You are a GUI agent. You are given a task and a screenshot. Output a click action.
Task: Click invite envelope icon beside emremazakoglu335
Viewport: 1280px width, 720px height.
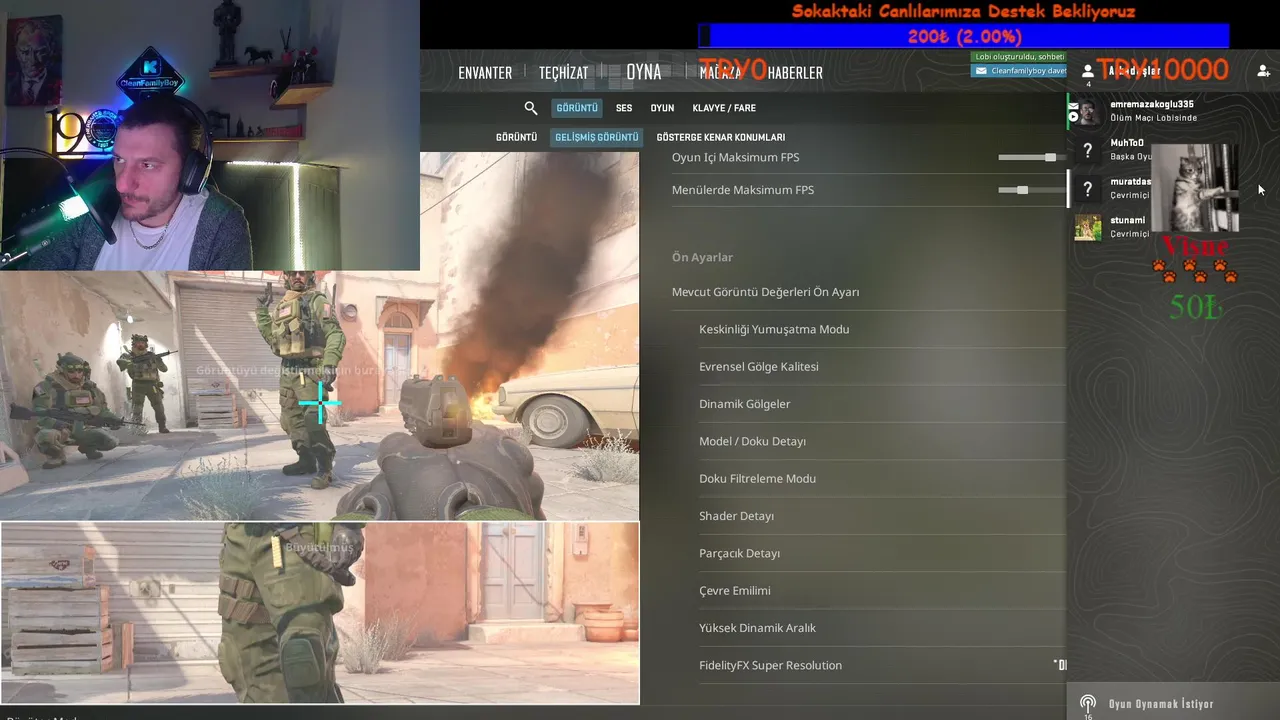1072,104
